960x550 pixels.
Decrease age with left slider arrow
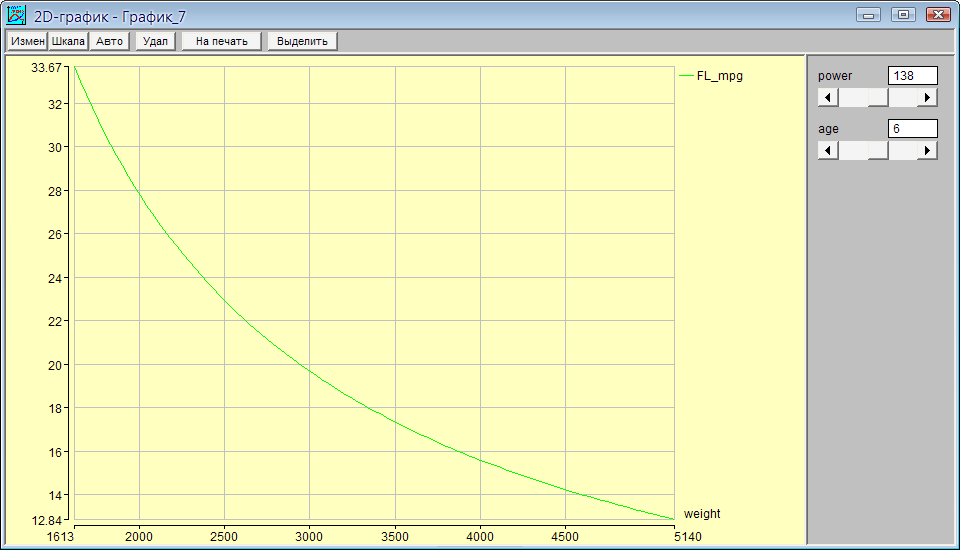click(x=828, y=150)
